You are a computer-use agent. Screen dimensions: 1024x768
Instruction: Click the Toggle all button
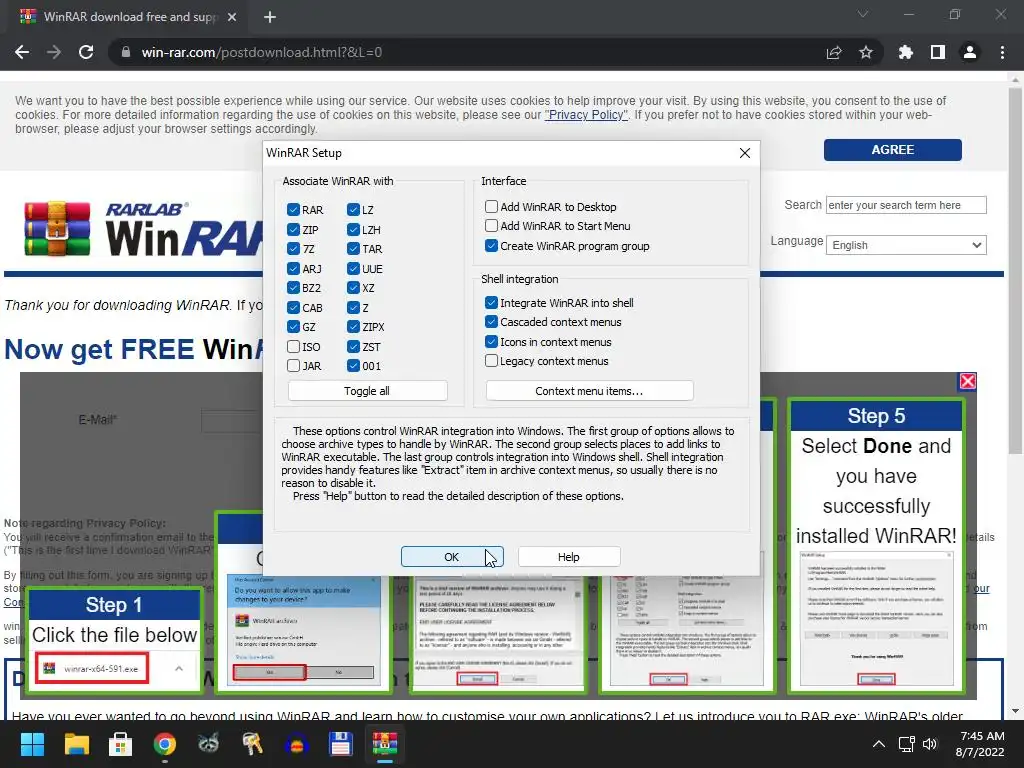click(367, 391)
